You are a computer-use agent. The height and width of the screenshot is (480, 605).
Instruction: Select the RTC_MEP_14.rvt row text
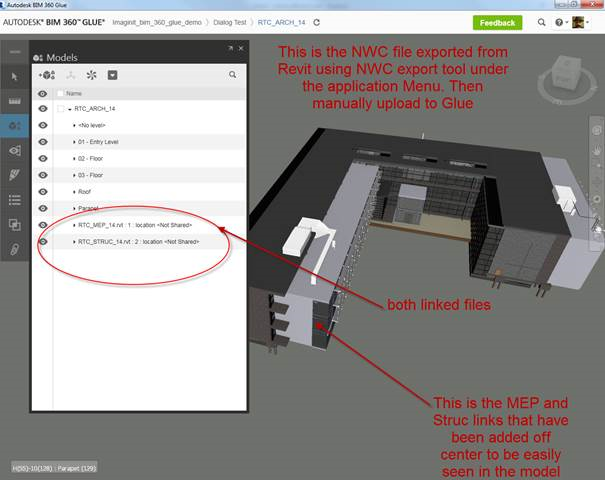click(135, 225)
